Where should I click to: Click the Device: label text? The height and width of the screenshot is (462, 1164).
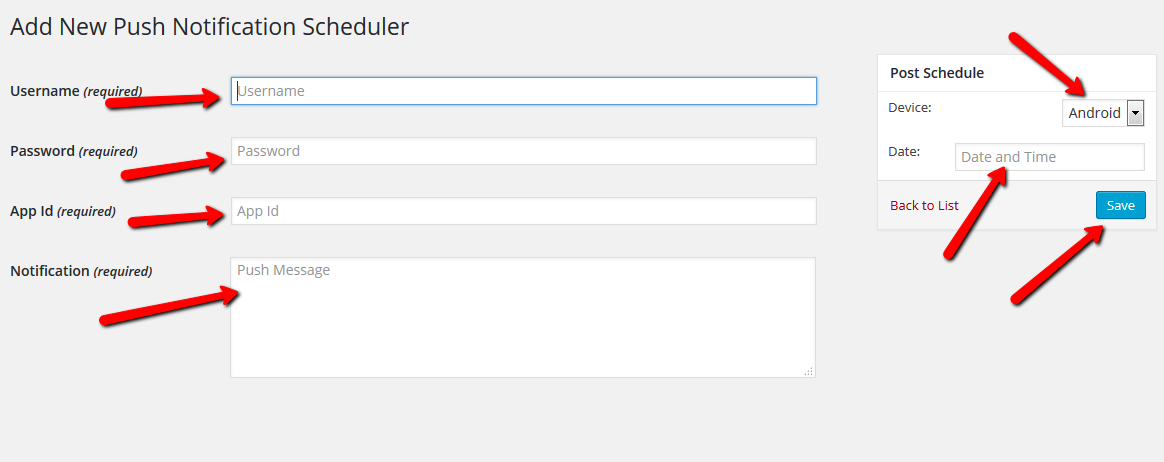tap(909, 107)
